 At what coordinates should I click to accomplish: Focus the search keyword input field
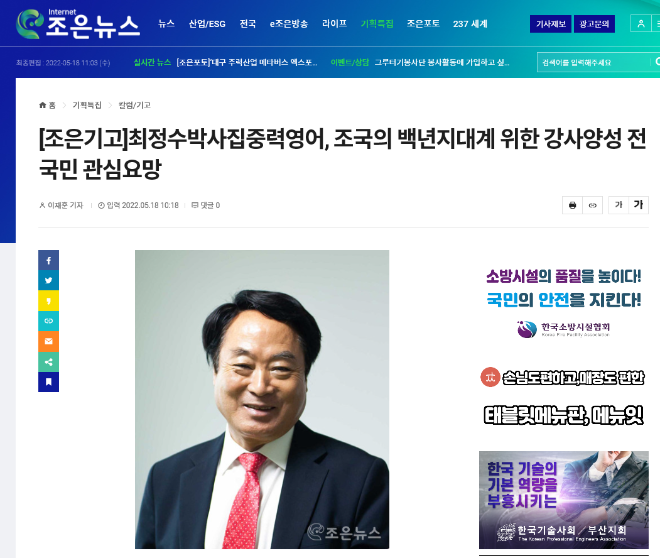click(x=593, y=62)
